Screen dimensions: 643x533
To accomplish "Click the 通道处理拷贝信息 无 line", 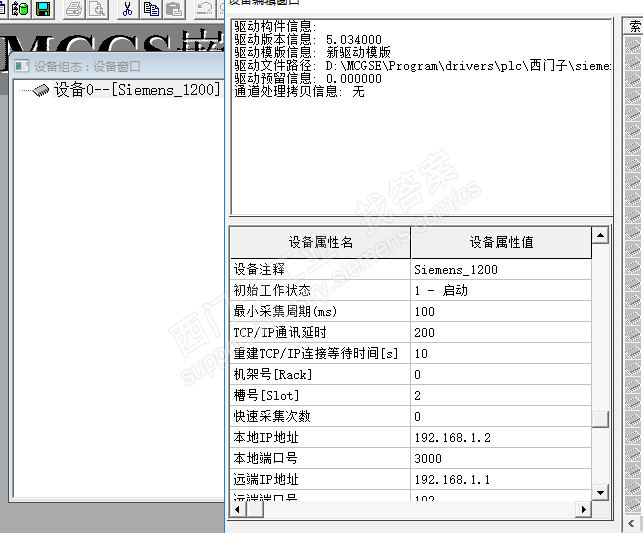I will (x=299, y=91).
